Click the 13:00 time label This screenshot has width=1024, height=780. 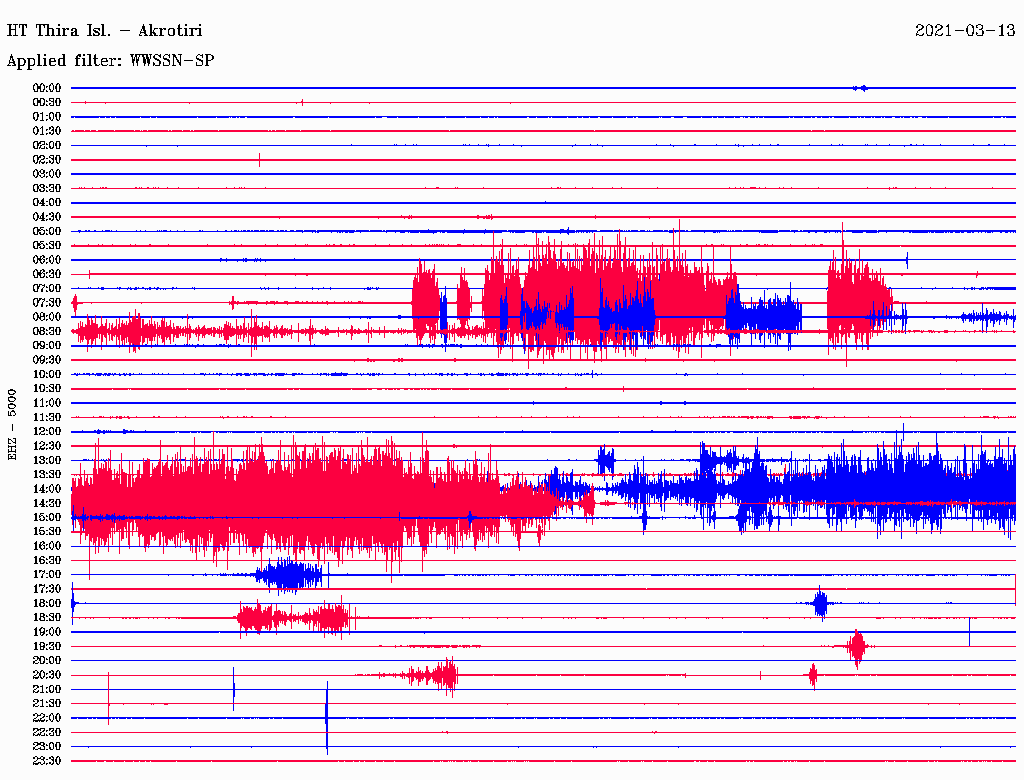click(x=47, y=461)
